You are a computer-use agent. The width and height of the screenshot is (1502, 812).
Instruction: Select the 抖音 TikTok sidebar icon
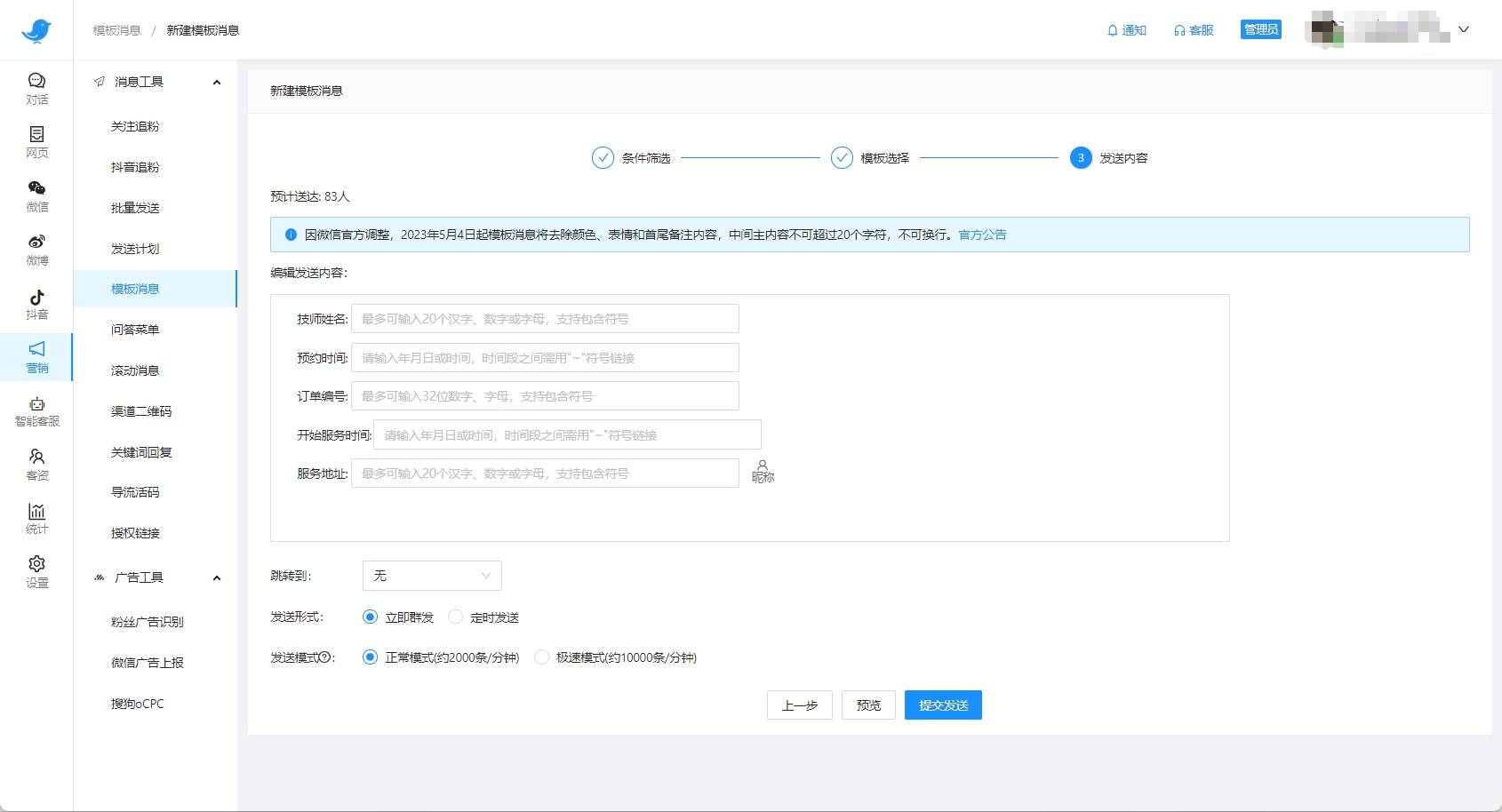tap(36, 298)
